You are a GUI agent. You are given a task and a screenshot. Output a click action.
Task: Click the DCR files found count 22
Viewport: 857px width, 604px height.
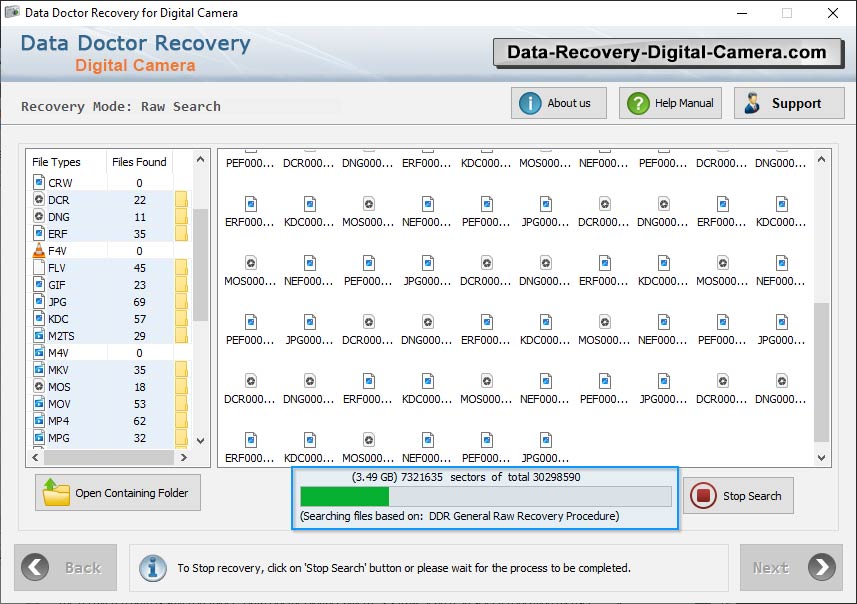click(x=140, y=200)
